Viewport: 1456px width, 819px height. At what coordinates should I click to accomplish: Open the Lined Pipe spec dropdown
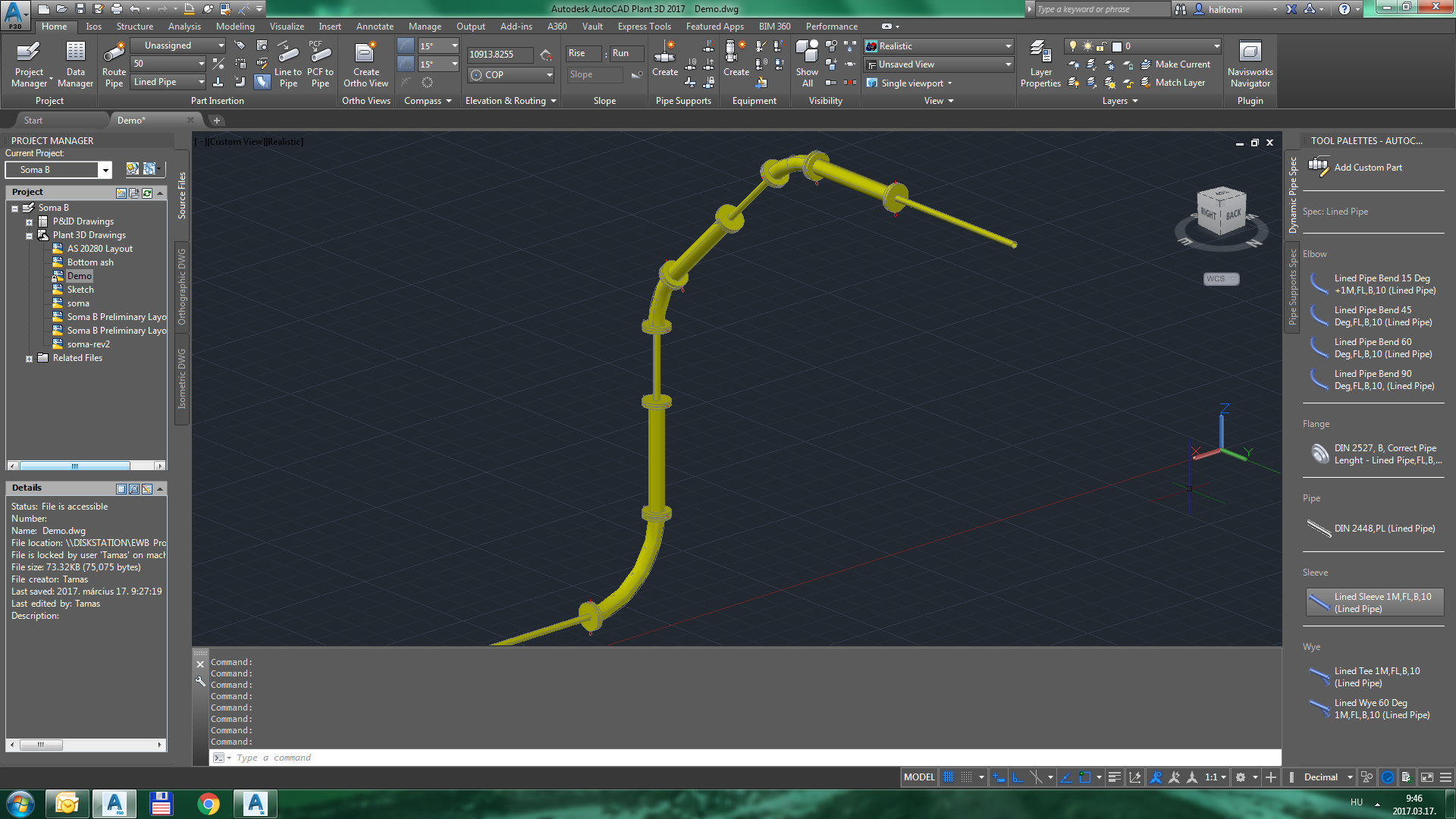pos(201,82)
